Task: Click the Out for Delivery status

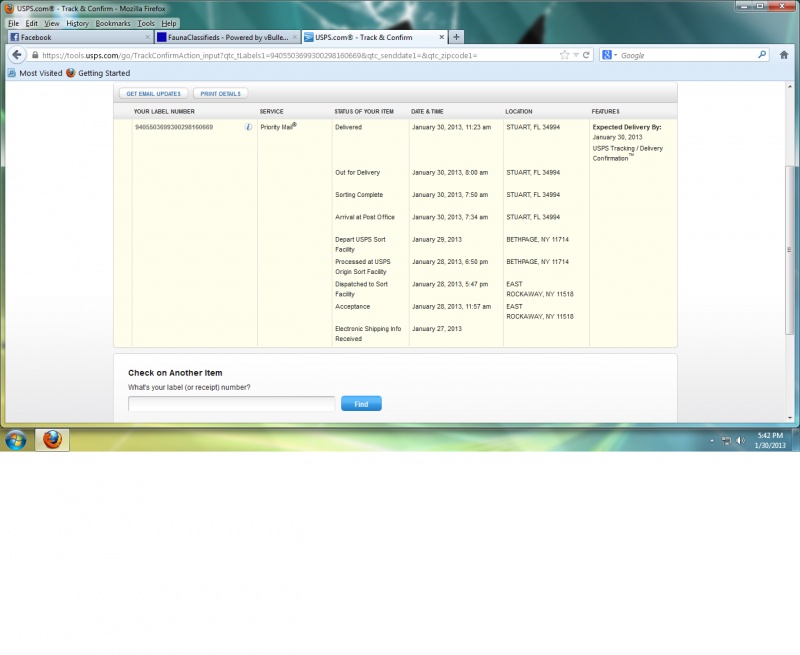Action: point(357,172)
